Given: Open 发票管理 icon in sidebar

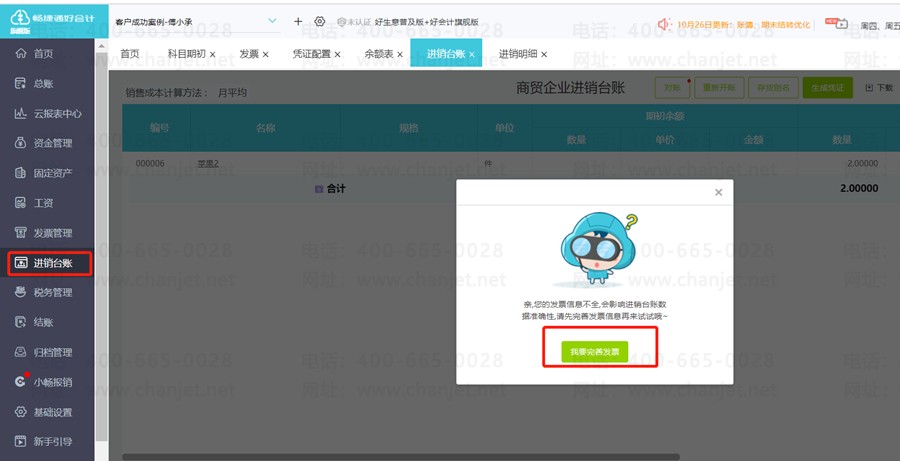Looking at the screenshot, I should tap(21, 233).
